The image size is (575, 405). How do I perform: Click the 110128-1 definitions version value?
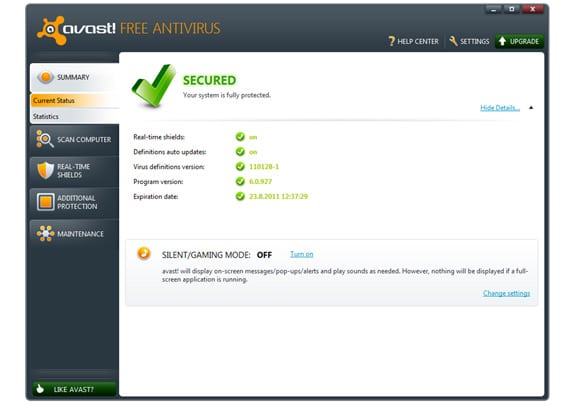point(264,167)
